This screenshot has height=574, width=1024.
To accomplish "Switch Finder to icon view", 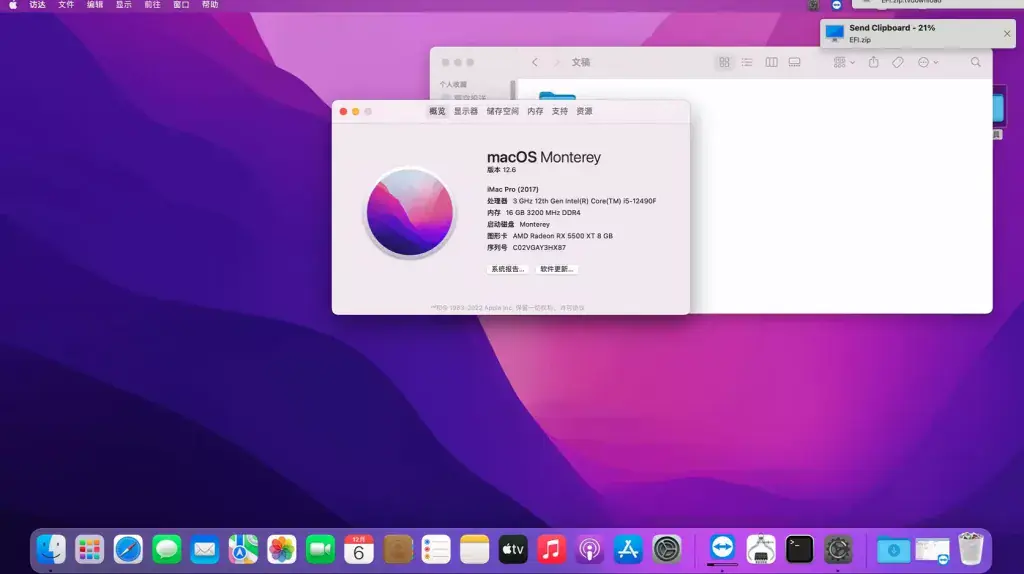I will click(724, 62).
